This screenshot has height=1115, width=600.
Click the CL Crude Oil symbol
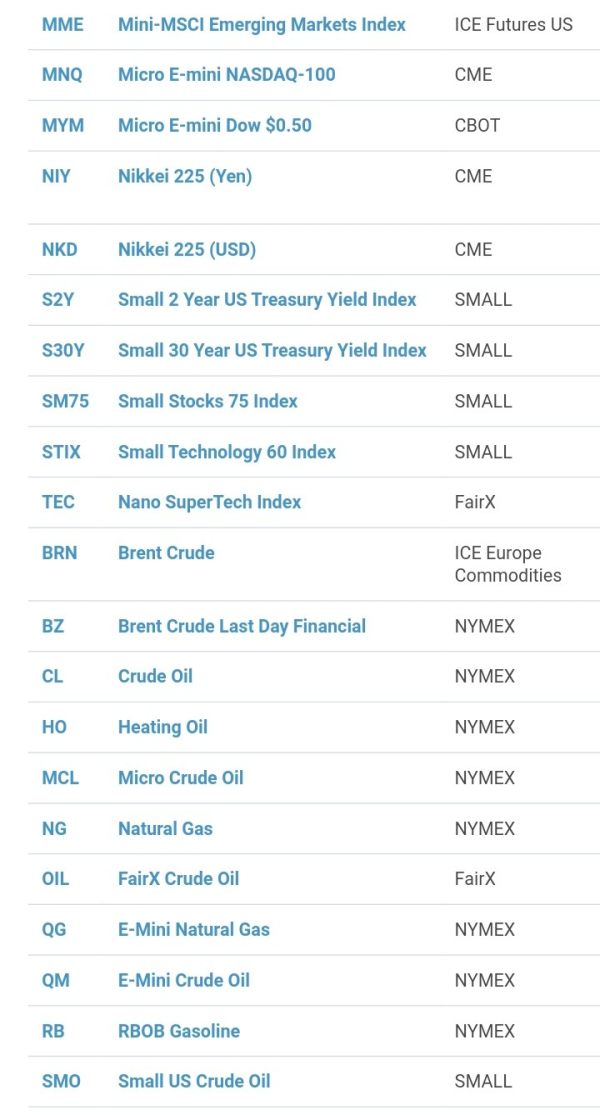click(x=53, y=677)
